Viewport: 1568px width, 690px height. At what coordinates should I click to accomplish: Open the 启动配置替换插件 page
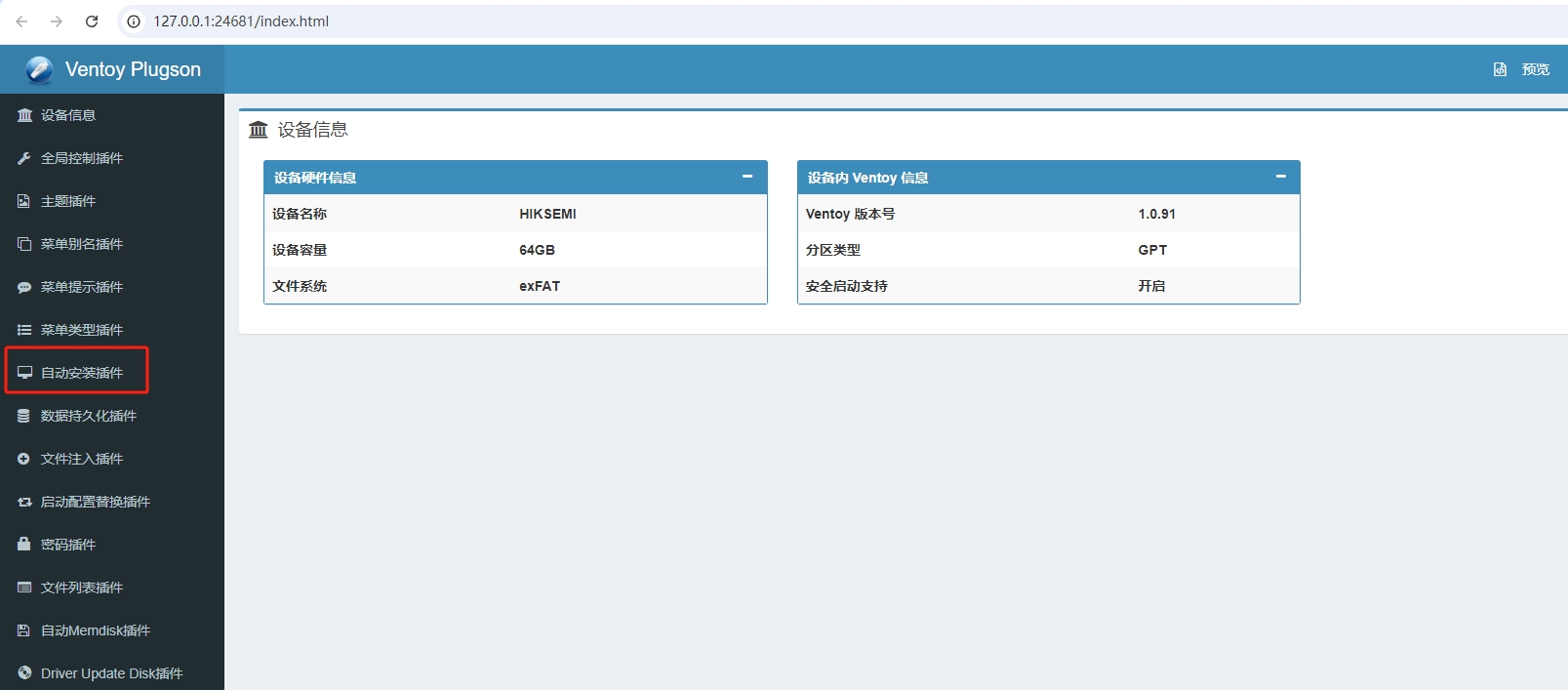pos(95,502)
